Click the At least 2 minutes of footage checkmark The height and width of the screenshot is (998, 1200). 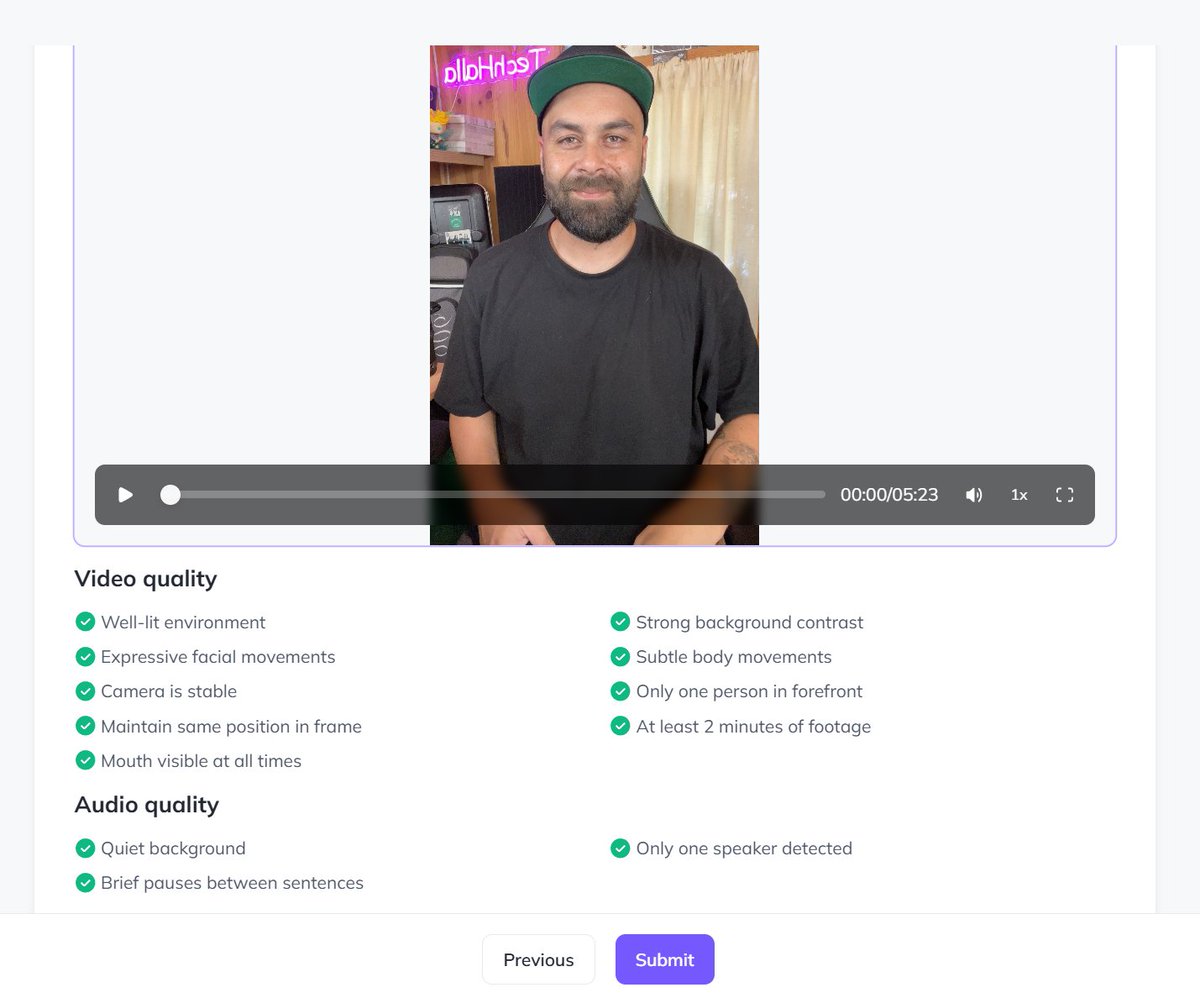(x=620, y=726)
